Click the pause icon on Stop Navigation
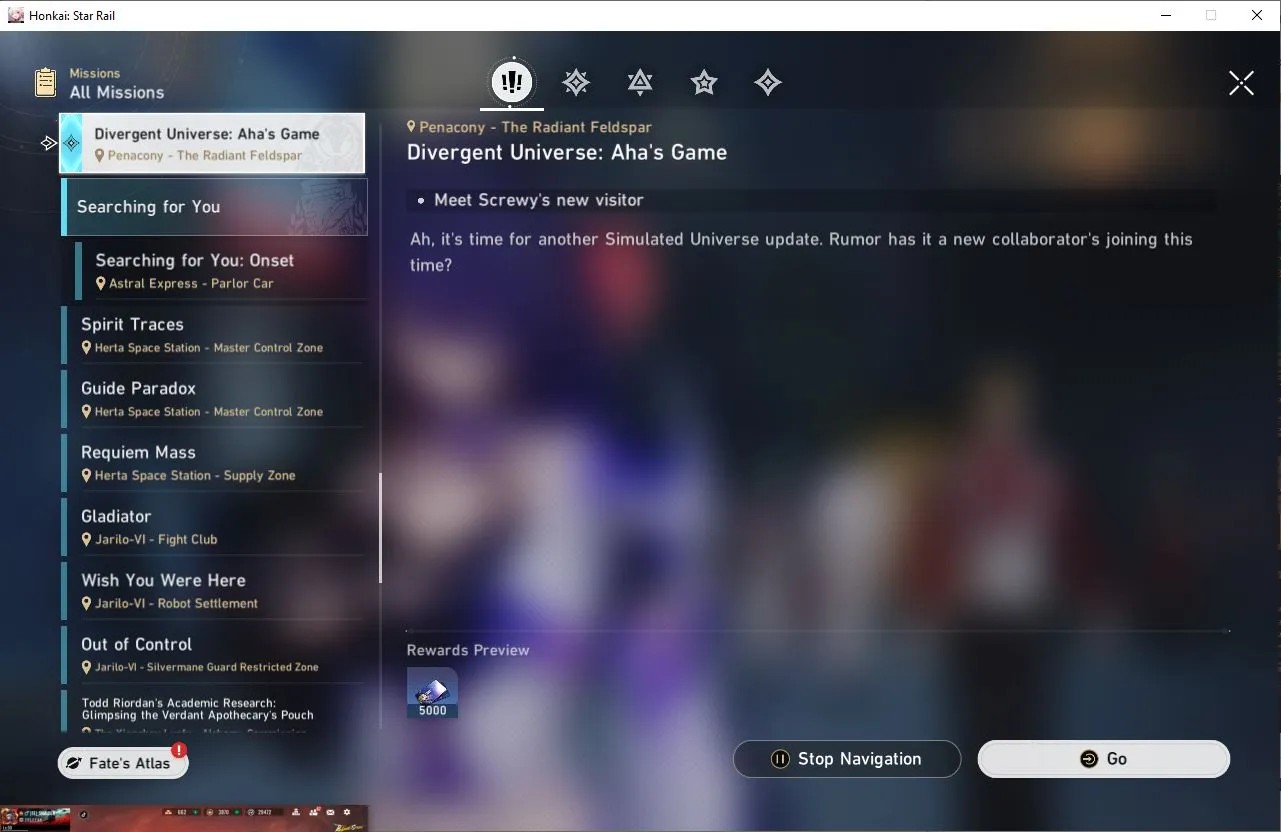The image size is (1281, 832). 780,759
